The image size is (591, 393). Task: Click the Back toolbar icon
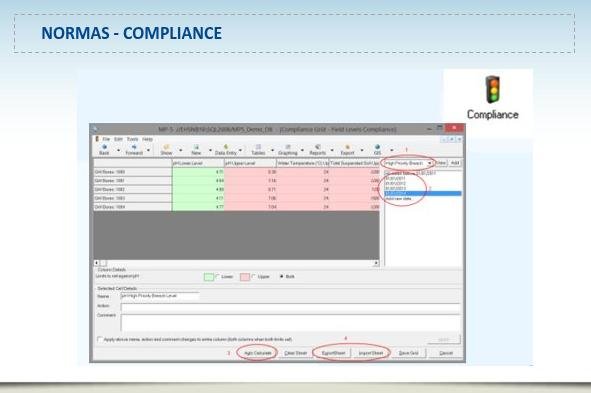(x=104, y=147)
